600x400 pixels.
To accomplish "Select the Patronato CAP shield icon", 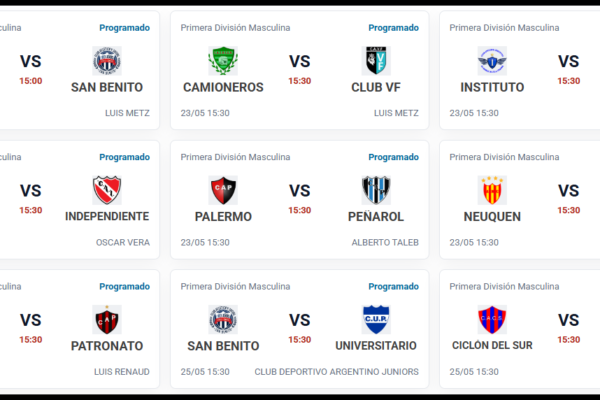I will coord(107,319).
